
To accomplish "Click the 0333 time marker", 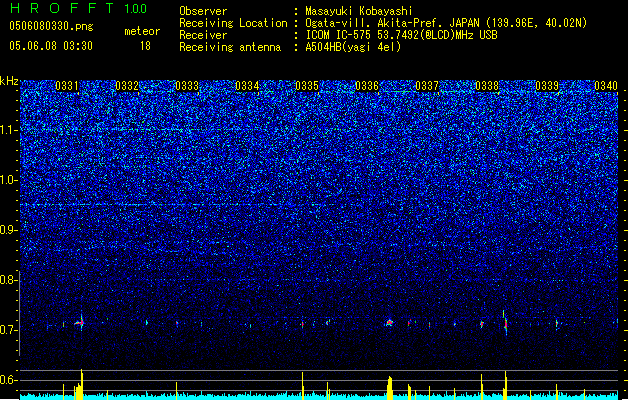I will click(187, 86).
